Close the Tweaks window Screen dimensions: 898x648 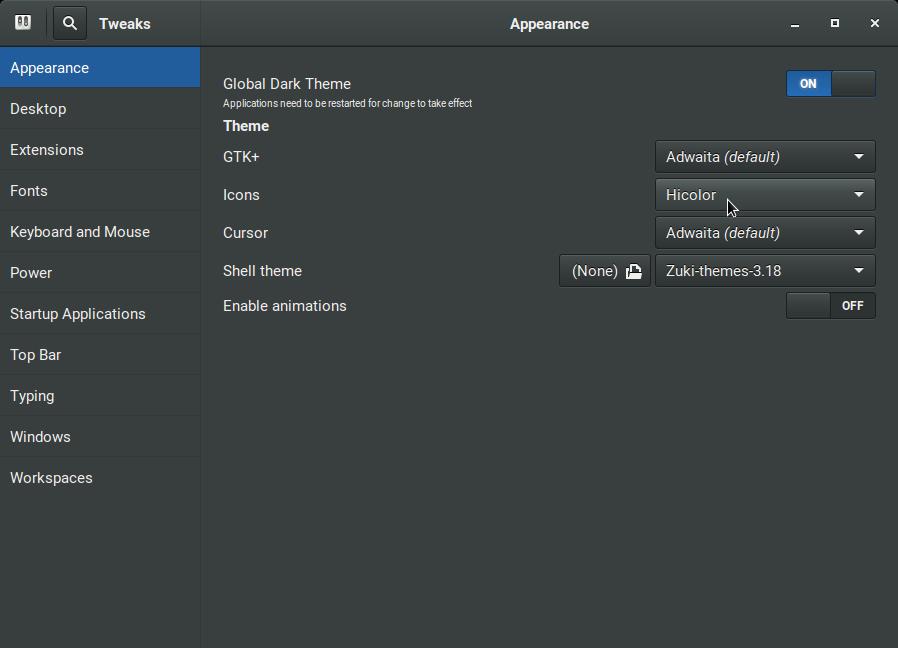[x=875, y=24]
